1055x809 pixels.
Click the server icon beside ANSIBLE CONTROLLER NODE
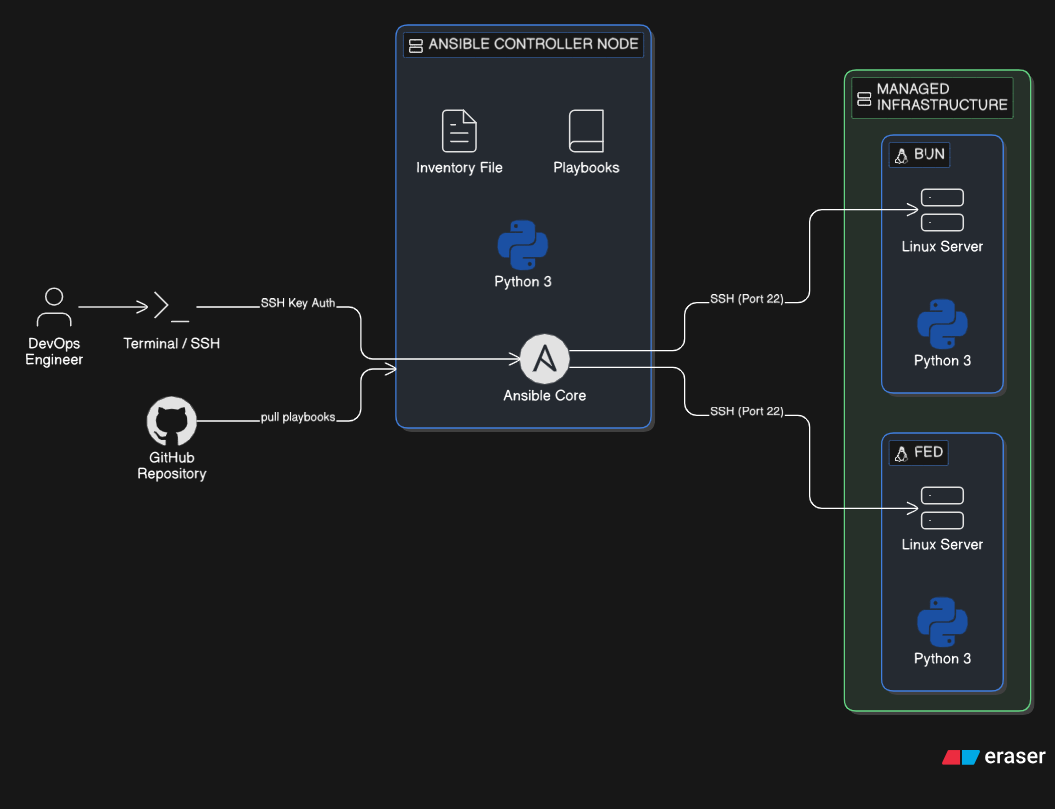[x=416, y=45]
